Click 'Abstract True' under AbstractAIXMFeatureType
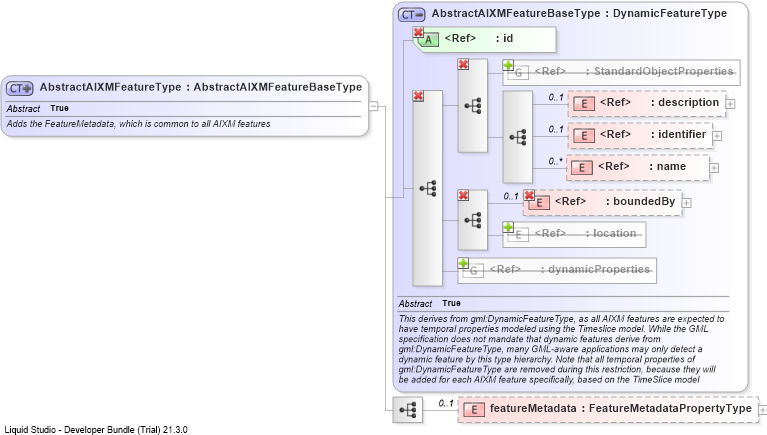This screenshot has height=435, width=767. pyautogui.click(x=38, y=108)
